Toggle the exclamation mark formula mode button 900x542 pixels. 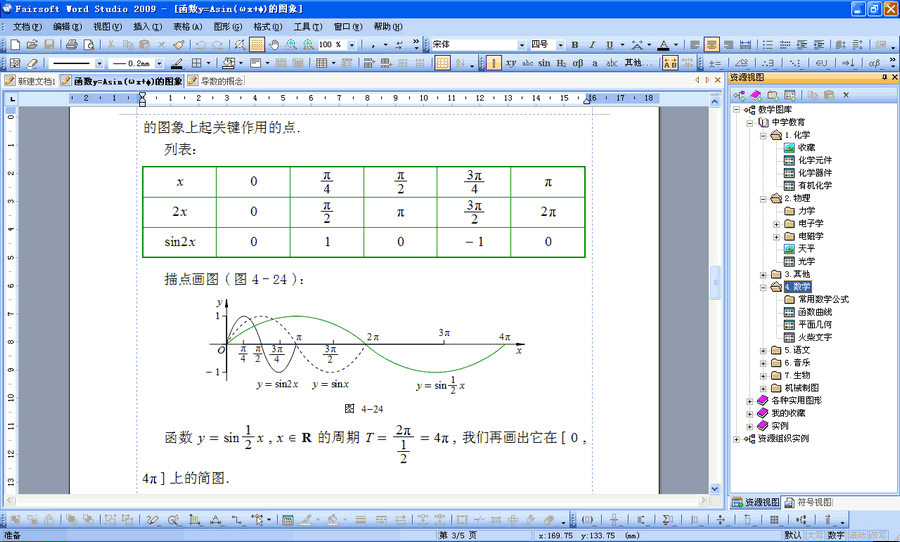pos(494,63)
